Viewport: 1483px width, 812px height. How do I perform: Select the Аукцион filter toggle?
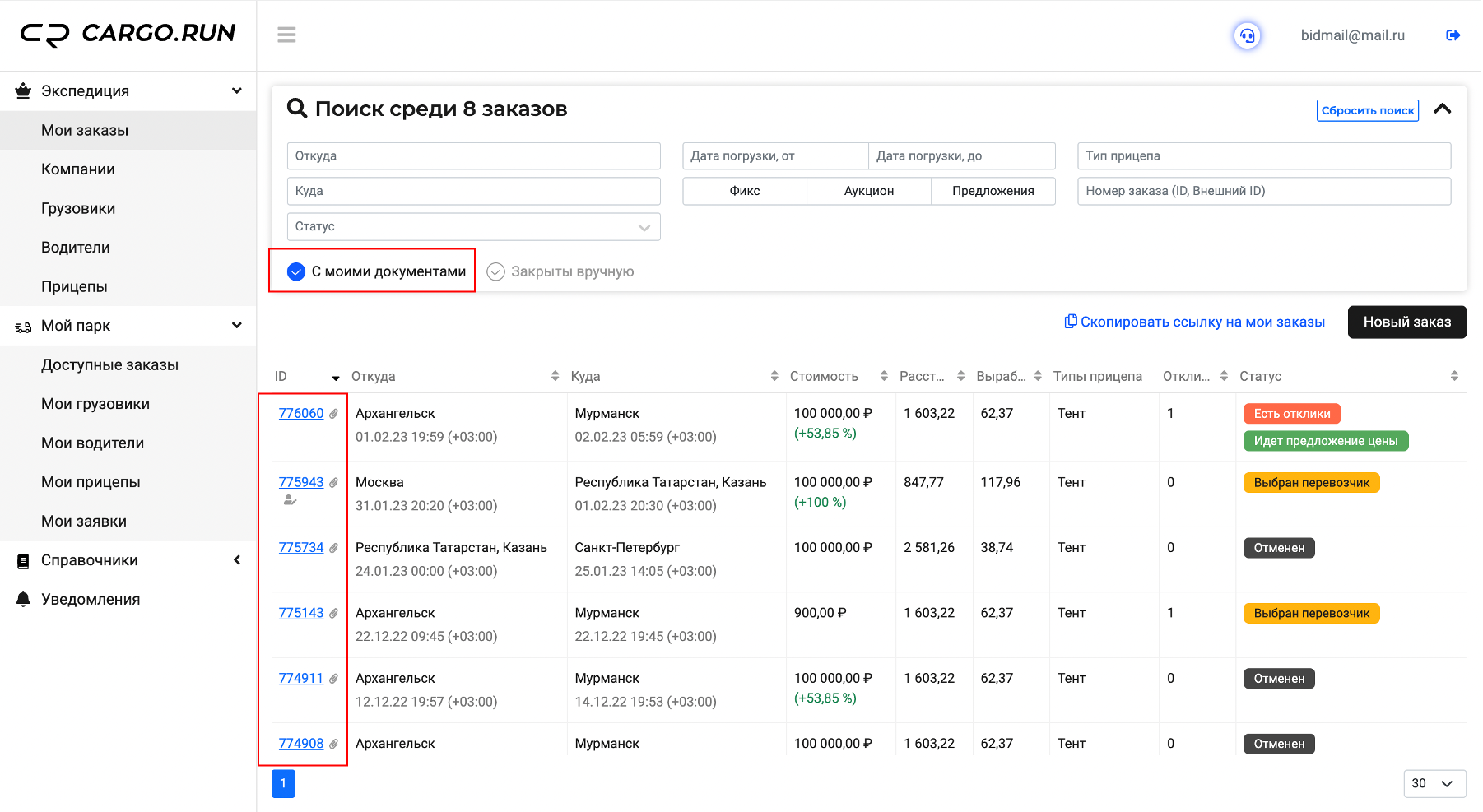pyautogui.click(x=869, y=191)
